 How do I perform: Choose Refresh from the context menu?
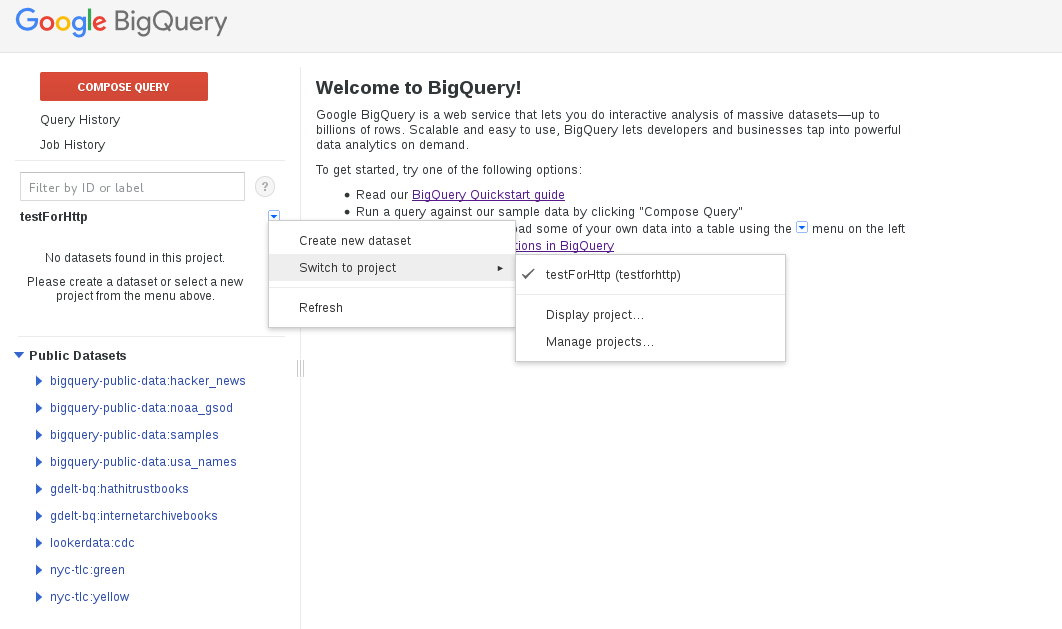(x=392, y=307)
